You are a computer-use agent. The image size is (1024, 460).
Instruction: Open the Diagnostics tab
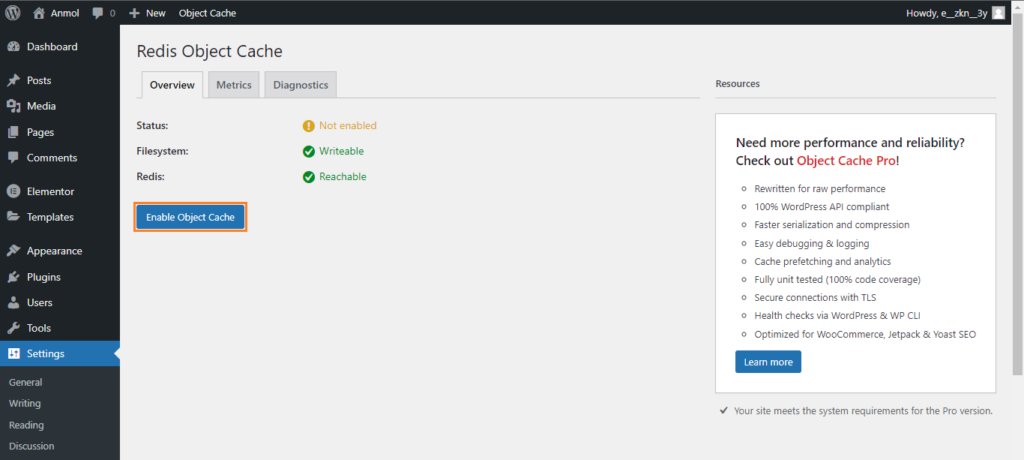click(x=300, y=85)
